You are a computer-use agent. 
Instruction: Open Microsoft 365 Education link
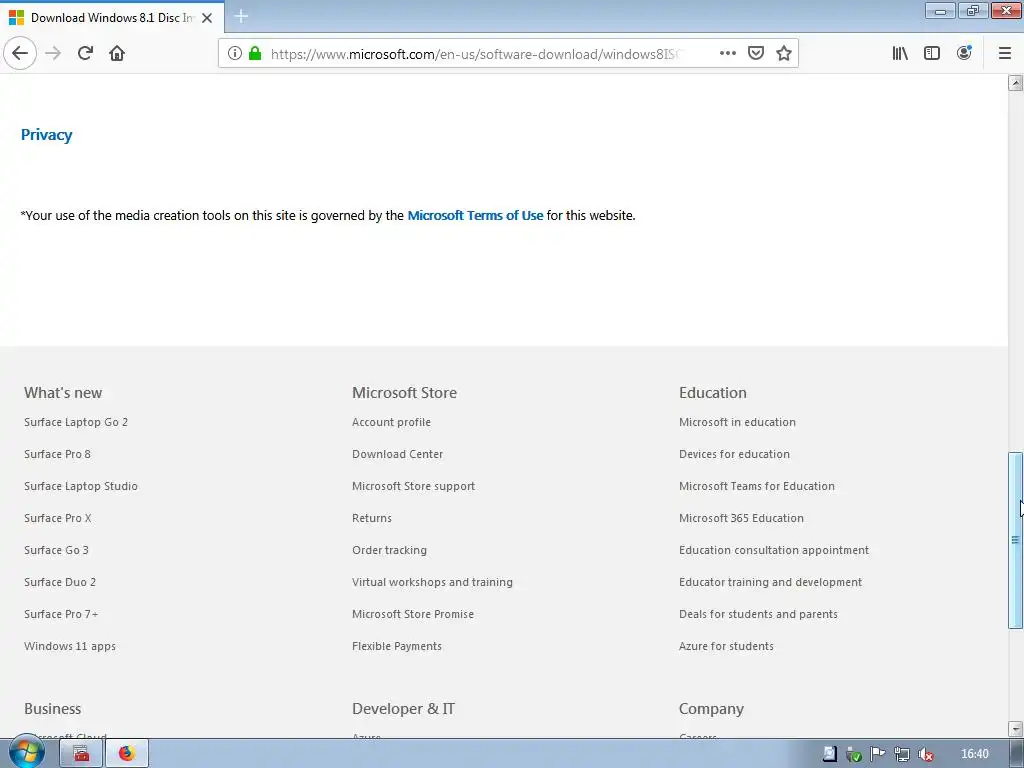pyautogui.click(x=741, y=518)
